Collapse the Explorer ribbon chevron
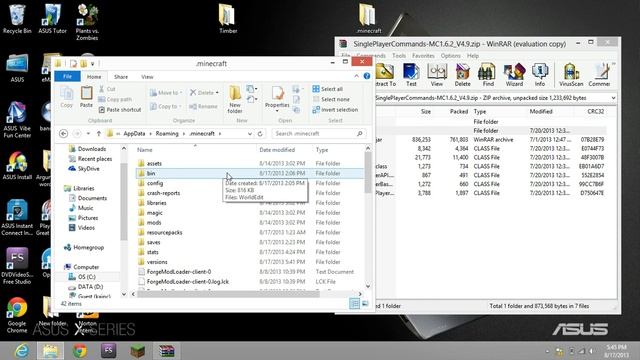The width and height of the screenshot is (640, 360). pos(356,76)
